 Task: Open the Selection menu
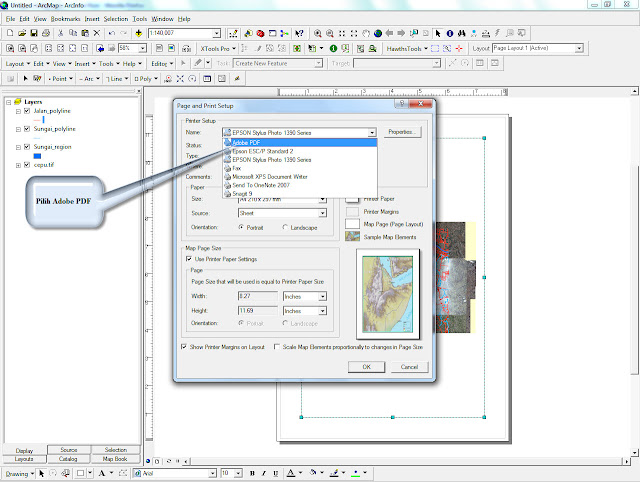click(x=116, y=19)
